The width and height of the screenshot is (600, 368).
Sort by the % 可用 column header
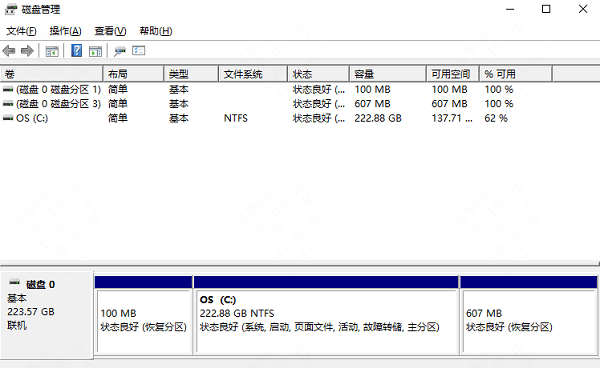point(516,74)
